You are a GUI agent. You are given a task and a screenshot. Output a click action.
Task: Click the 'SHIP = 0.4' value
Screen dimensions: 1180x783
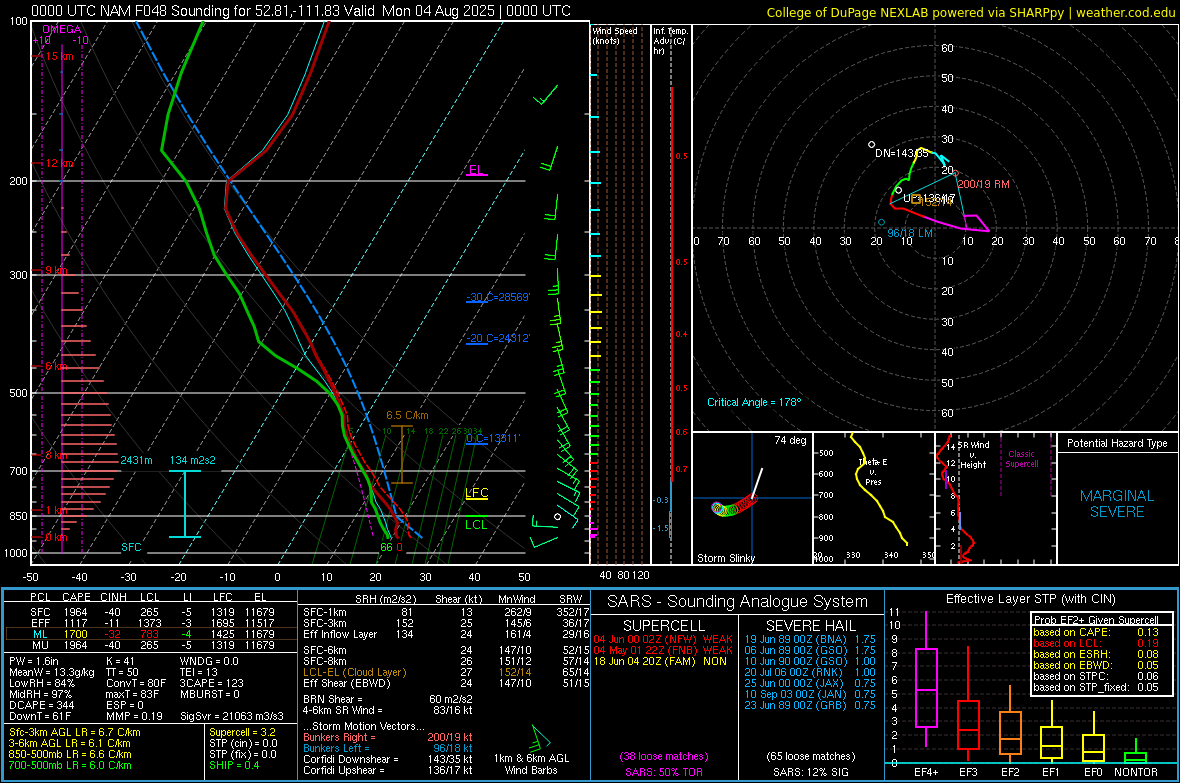click(x=234, y=765)
